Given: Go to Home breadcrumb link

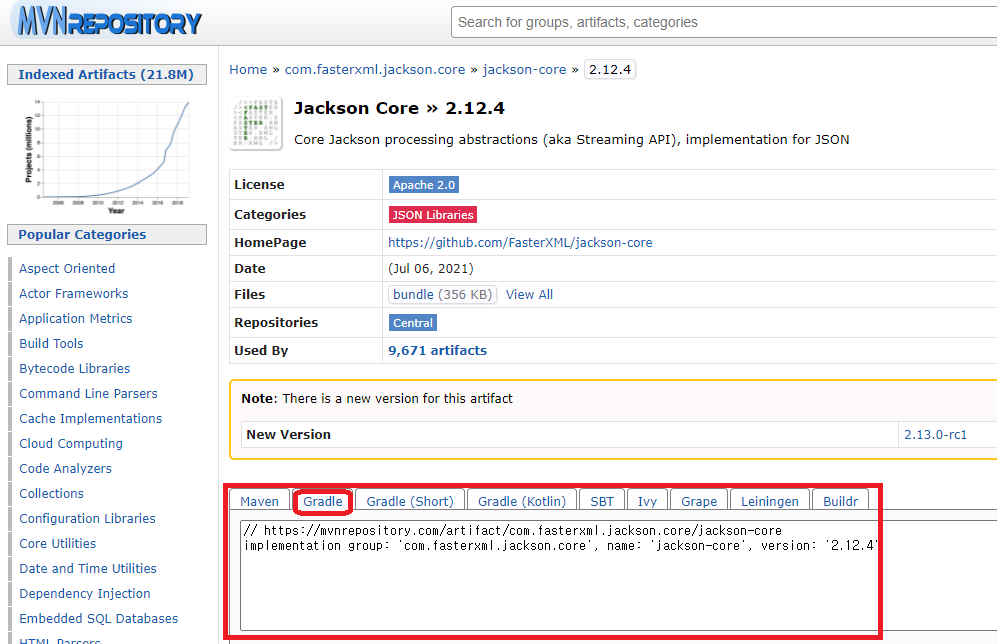Looking at the screenshot, I should click(x=248, y=69).
